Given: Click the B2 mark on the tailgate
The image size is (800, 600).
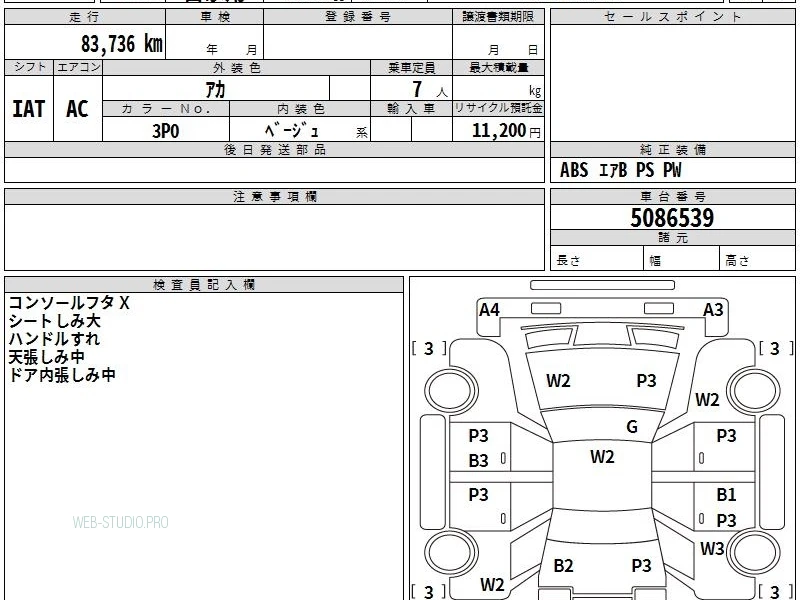Looking at the screenshot, I should 563,565.
